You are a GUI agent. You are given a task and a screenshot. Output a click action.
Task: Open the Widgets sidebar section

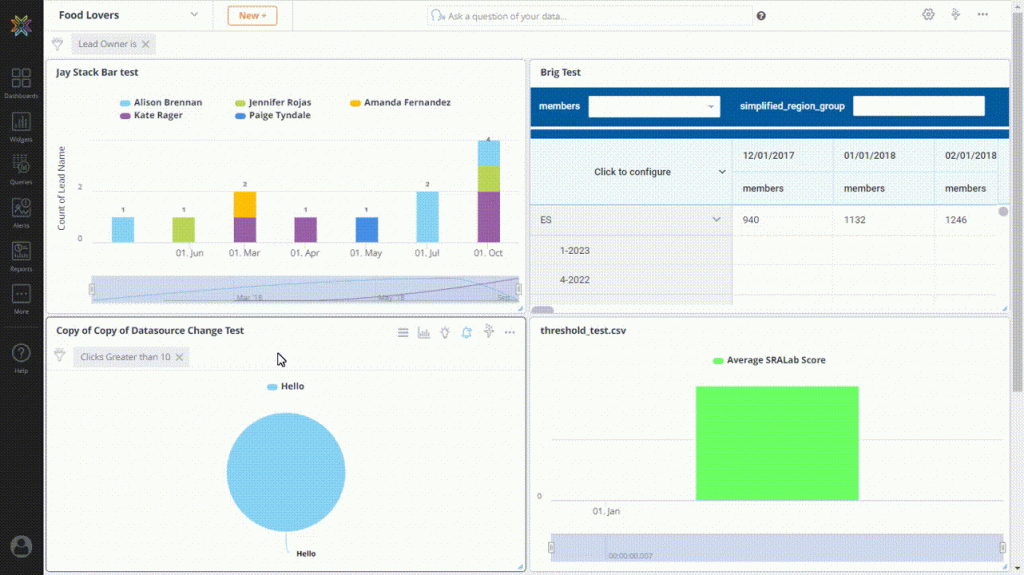21,127
